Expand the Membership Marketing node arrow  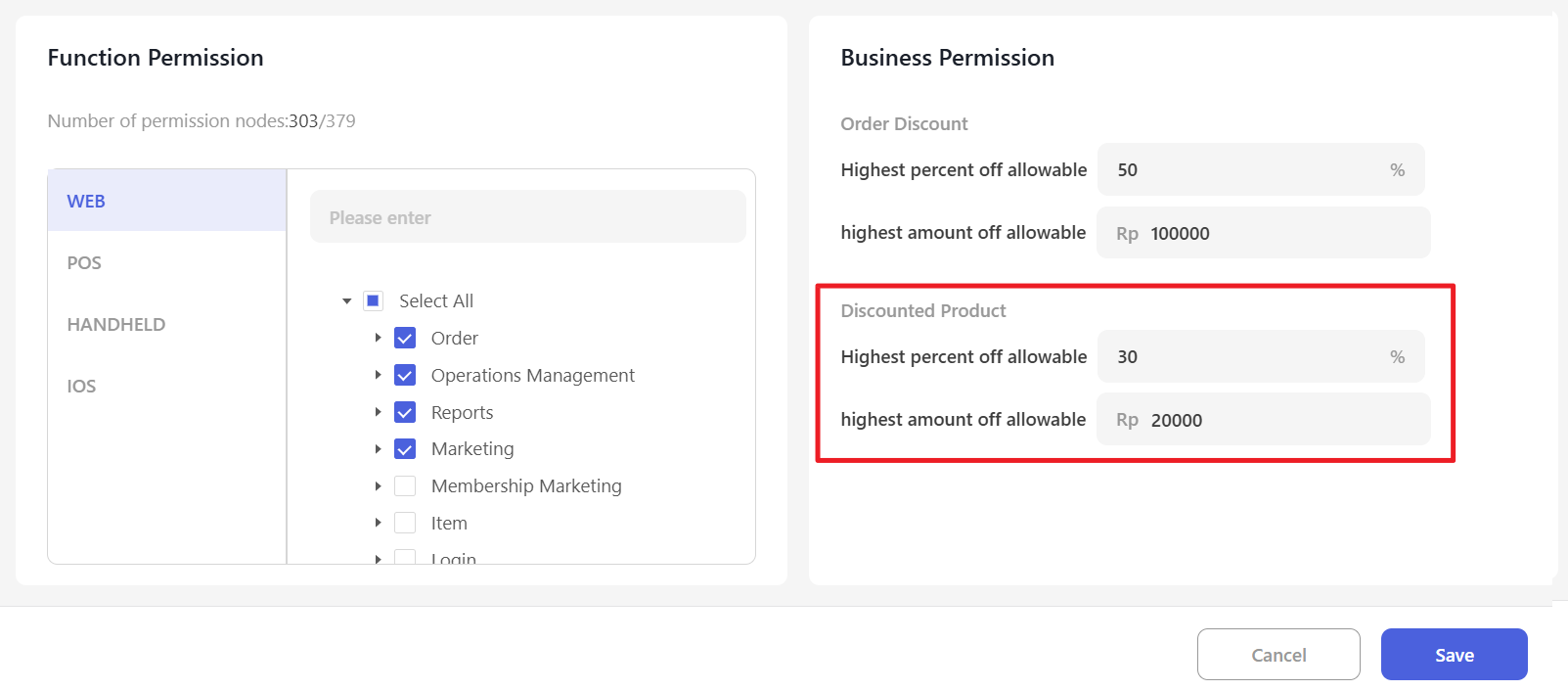point(378,486)
